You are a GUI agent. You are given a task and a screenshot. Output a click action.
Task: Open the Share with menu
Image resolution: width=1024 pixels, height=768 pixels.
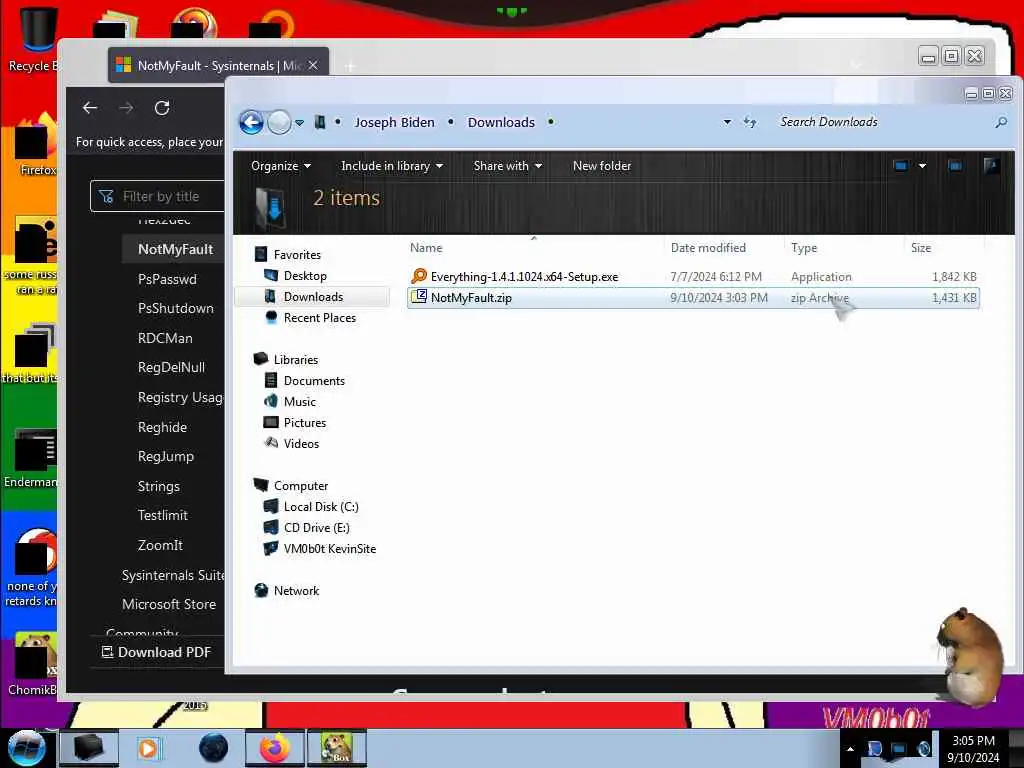coord(507,166)
